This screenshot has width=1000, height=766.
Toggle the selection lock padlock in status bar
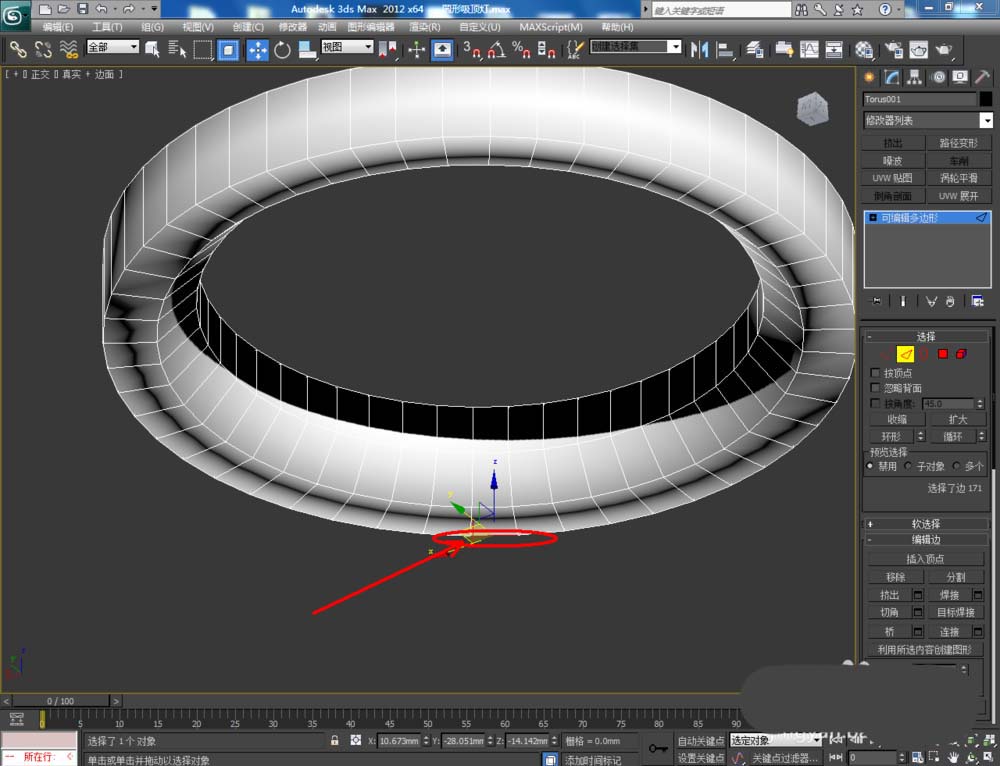click(334, 740)
